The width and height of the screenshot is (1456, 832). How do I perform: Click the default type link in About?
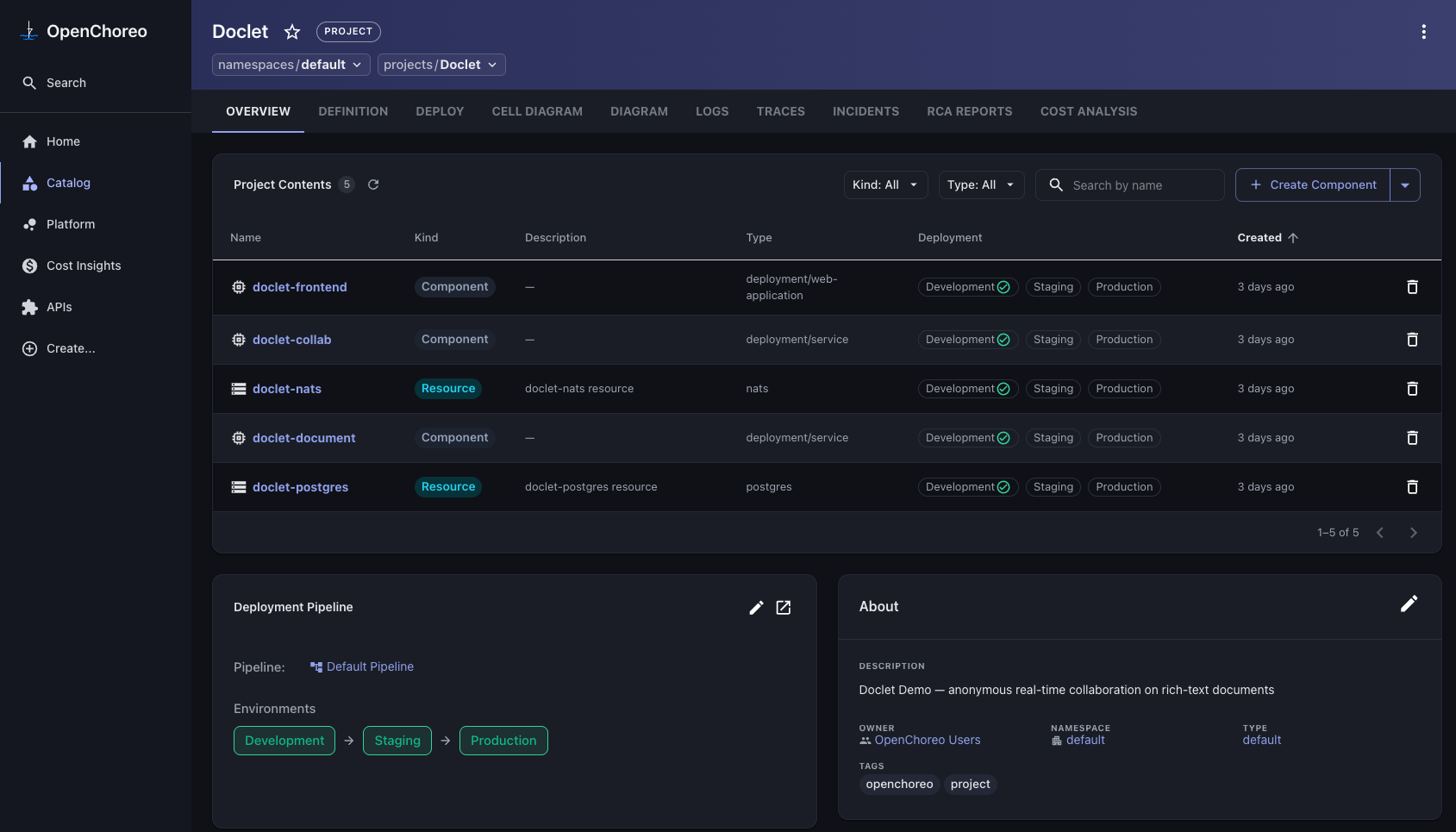[x=1262, y=740]
